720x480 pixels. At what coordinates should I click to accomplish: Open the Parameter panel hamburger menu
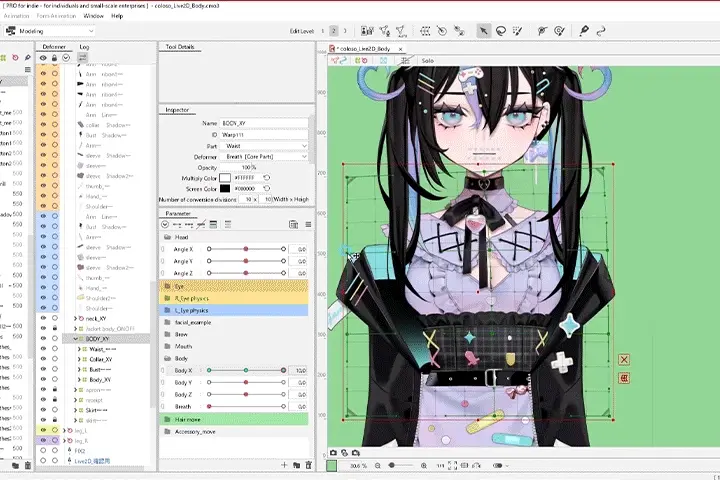[308, 225]
